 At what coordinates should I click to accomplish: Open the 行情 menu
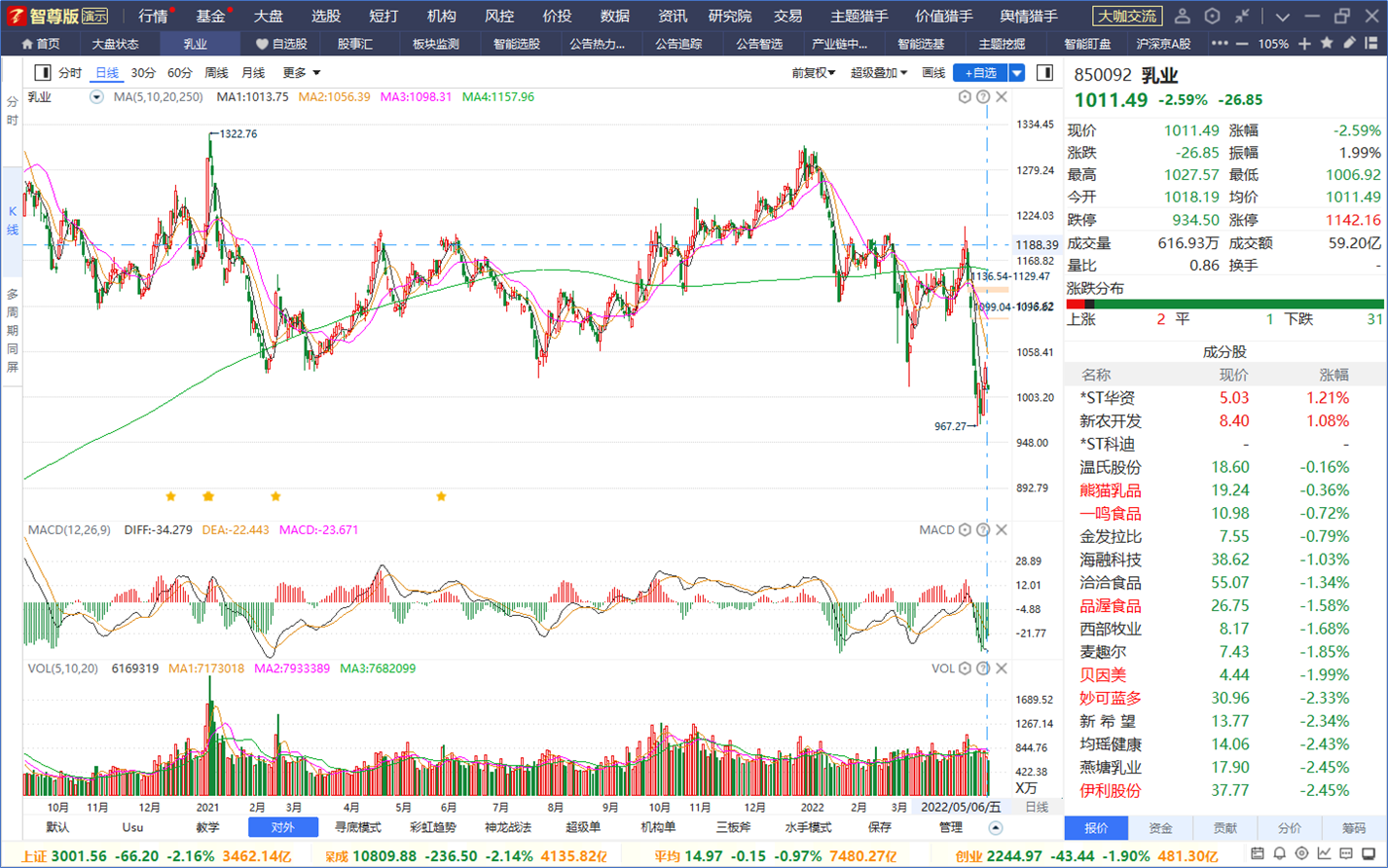[153, 17]
